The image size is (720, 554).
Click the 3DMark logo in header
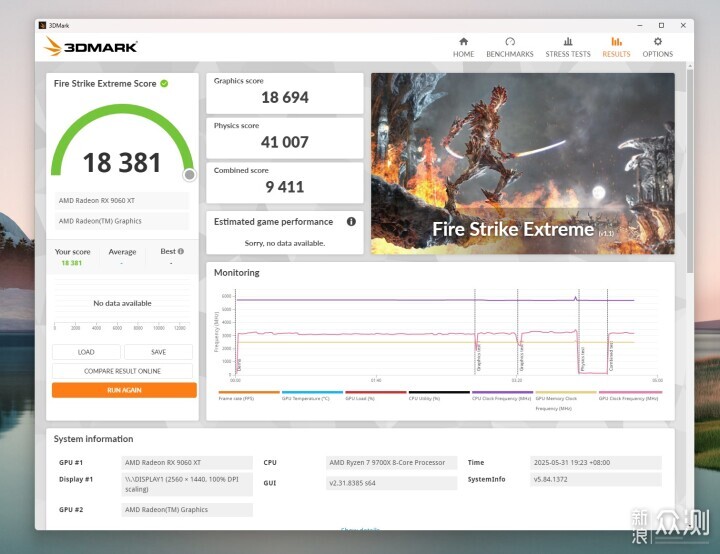tap(90, 47)
